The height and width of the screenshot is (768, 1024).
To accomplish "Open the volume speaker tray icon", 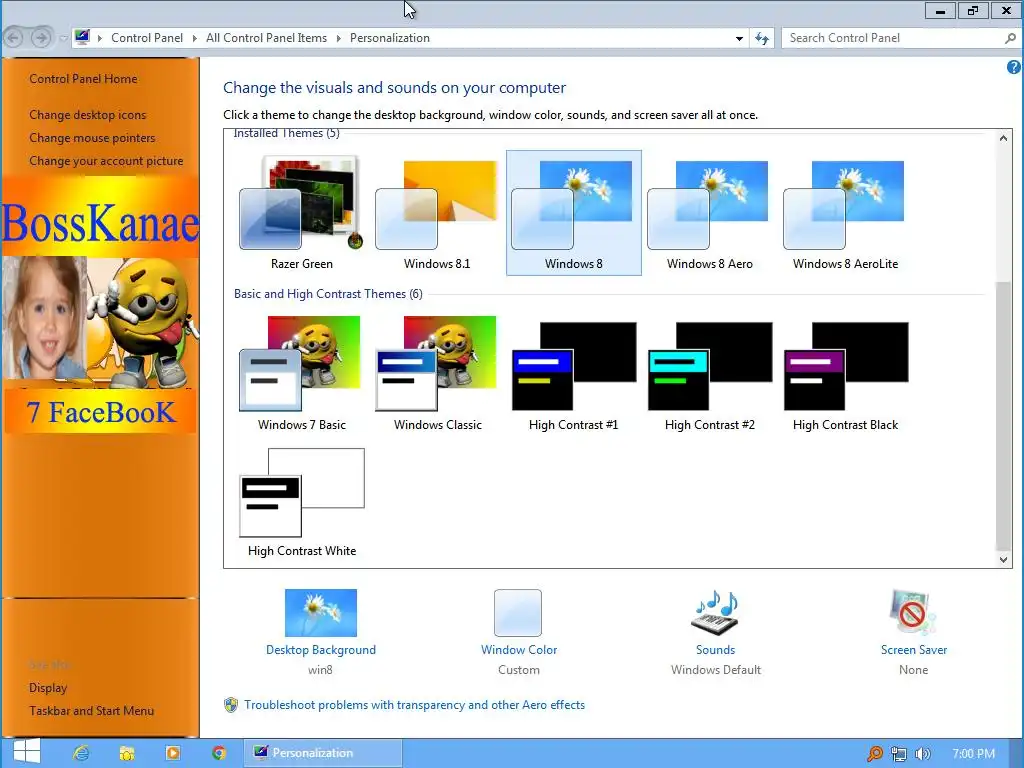I will point(922,754).
